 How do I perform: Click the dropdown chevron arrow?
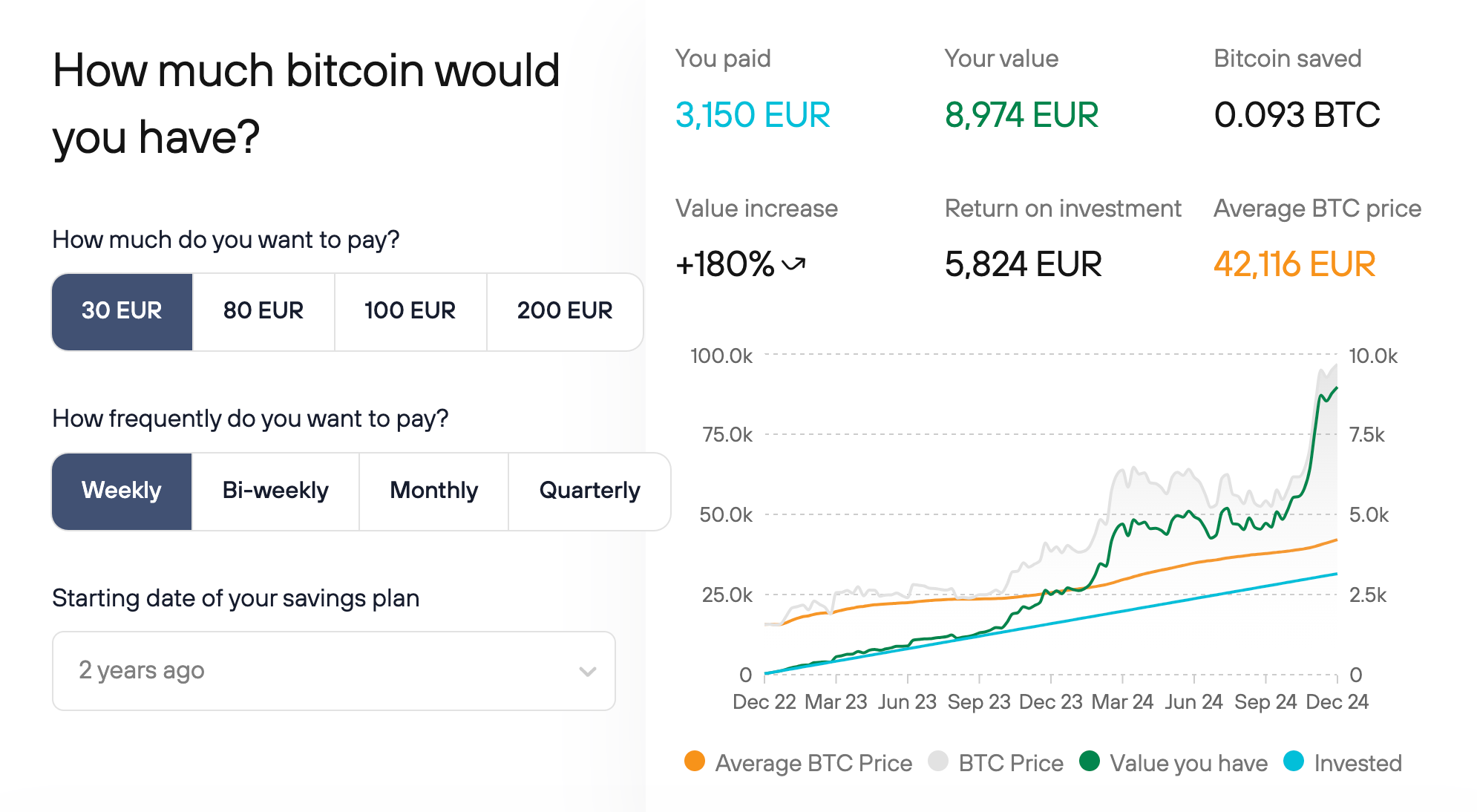(587, 672)
